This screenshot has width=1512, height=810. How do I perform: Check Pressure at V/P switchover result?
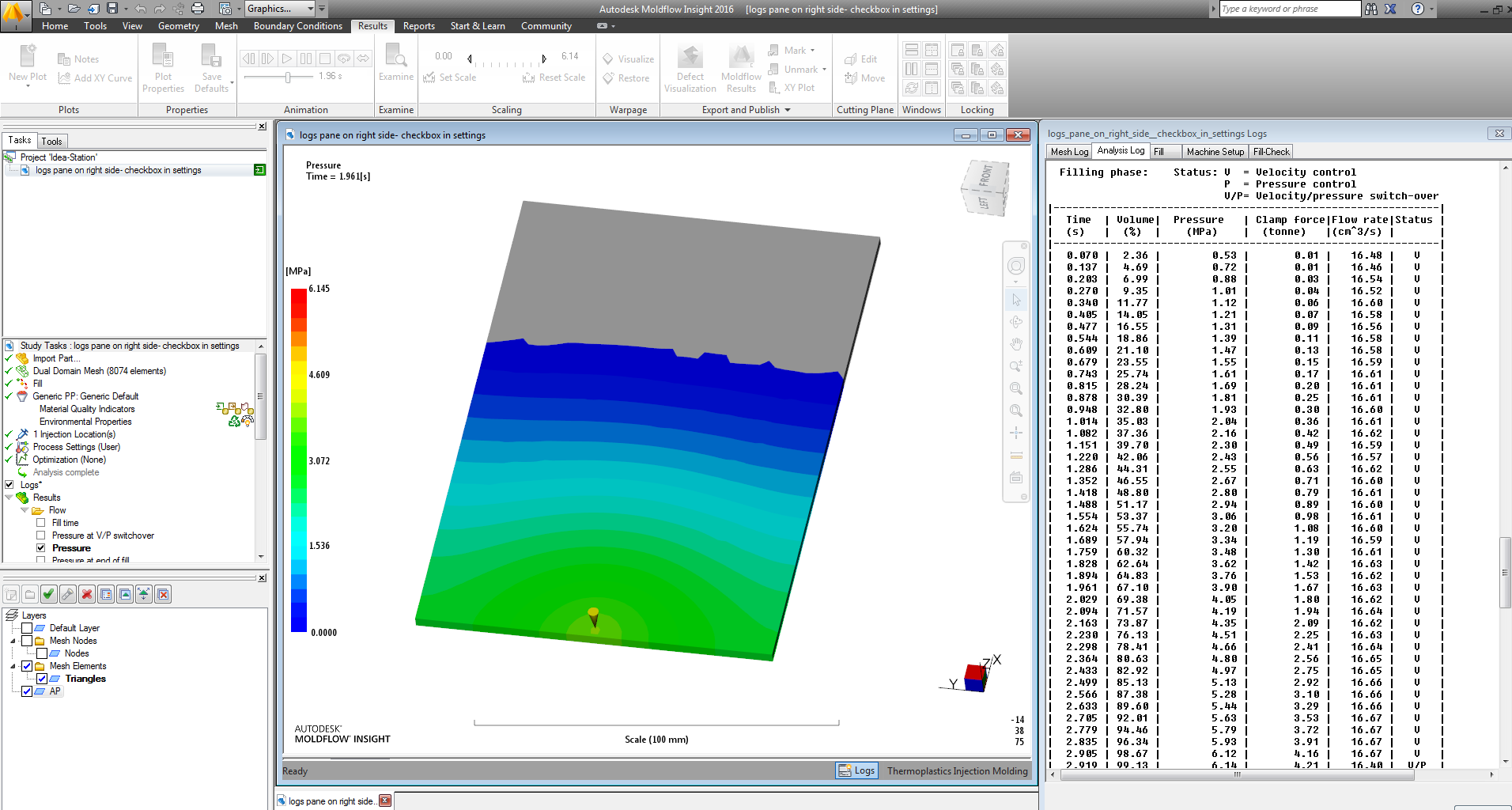(x=40, y=536)
